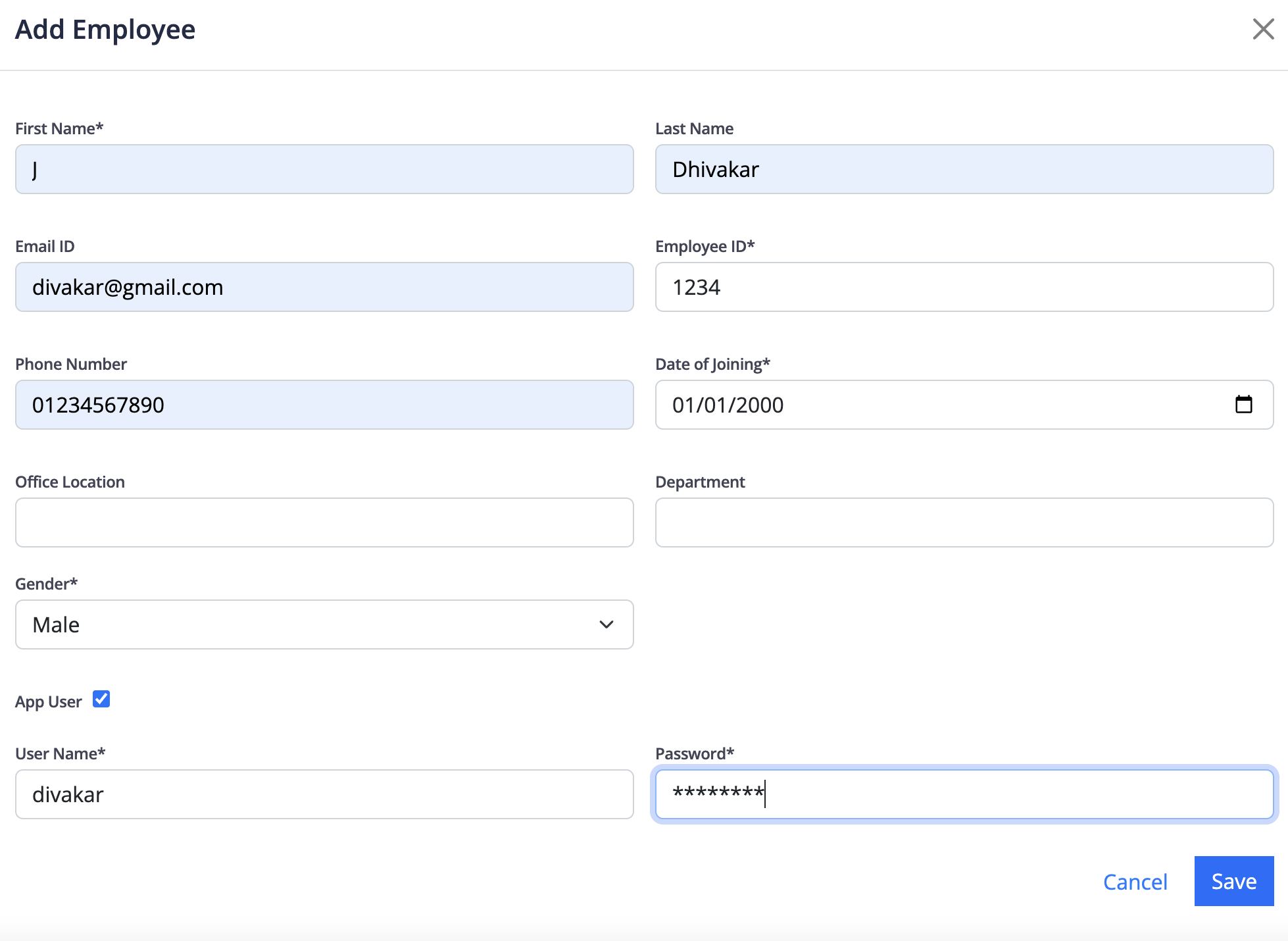Focus the empty Department field

(964, 522)
